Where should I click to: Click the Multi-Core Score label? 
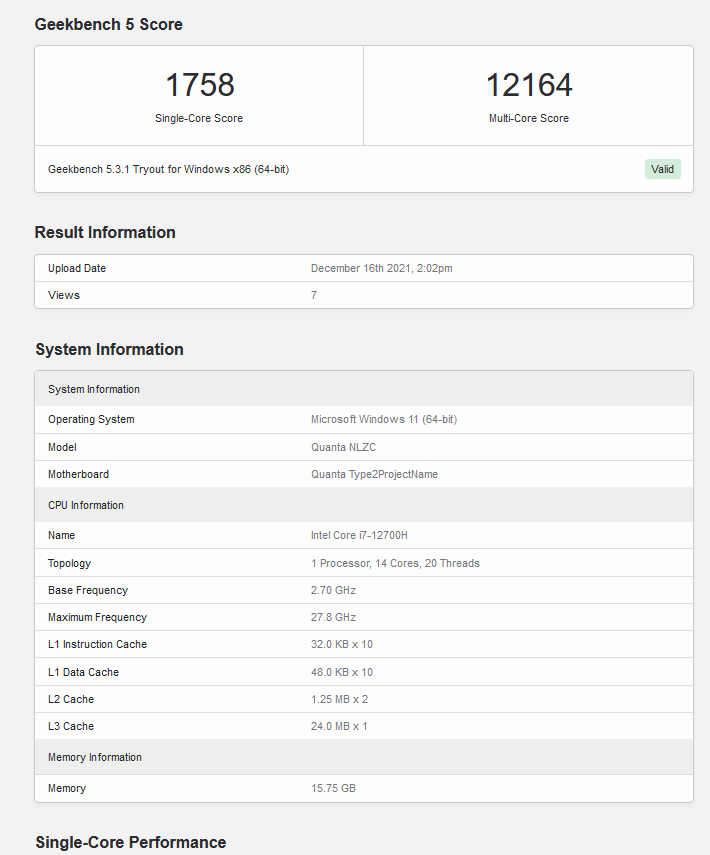(529, 118)
